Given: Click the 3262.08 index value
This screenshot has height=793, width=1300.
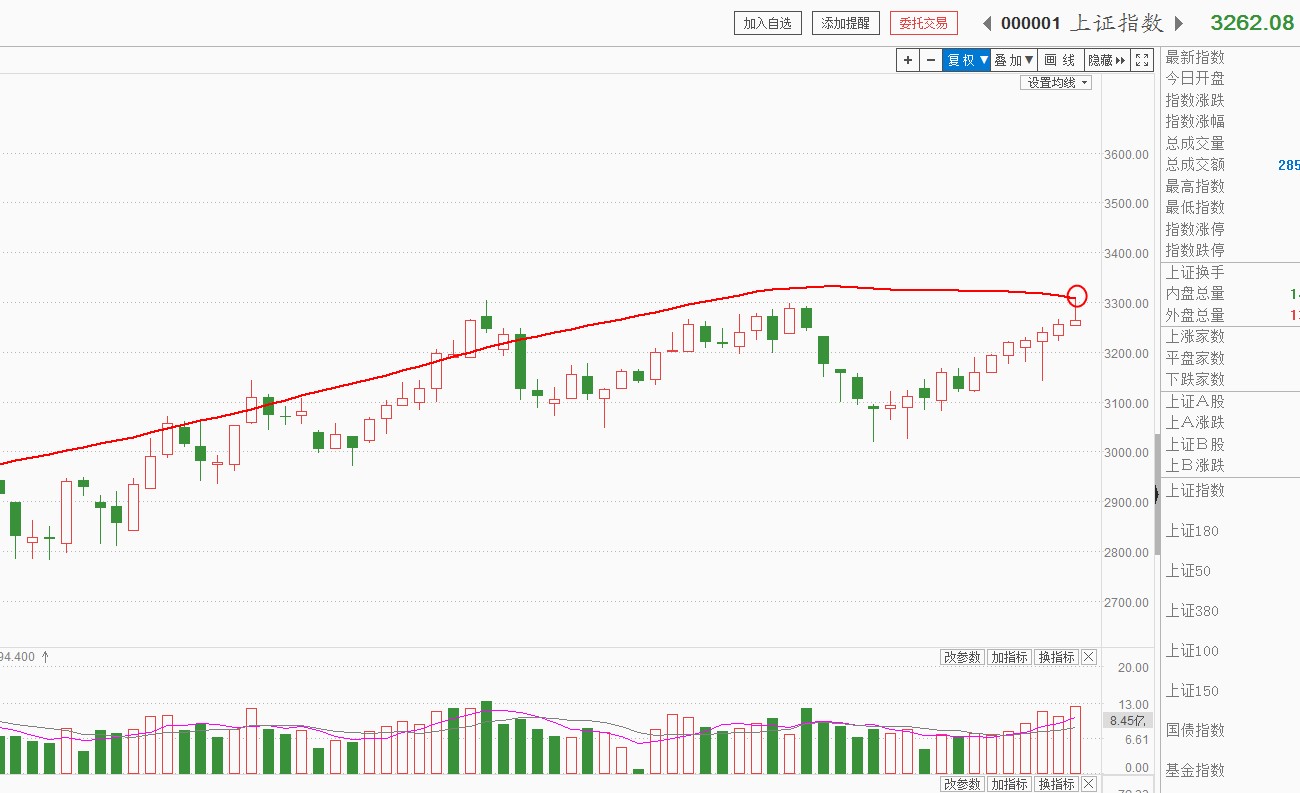Looking at the screenshot, I should click(x=1252, y=23).
